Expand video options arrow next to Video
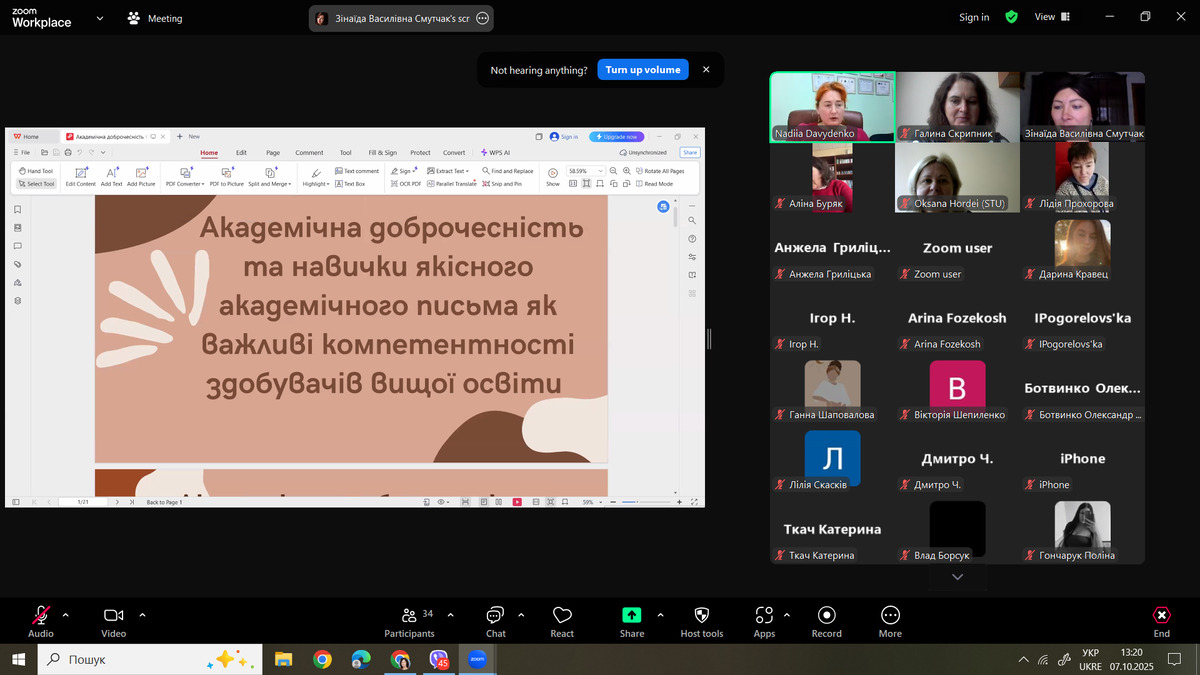This screenshot has height=675, width=1200. coord(143,615)
